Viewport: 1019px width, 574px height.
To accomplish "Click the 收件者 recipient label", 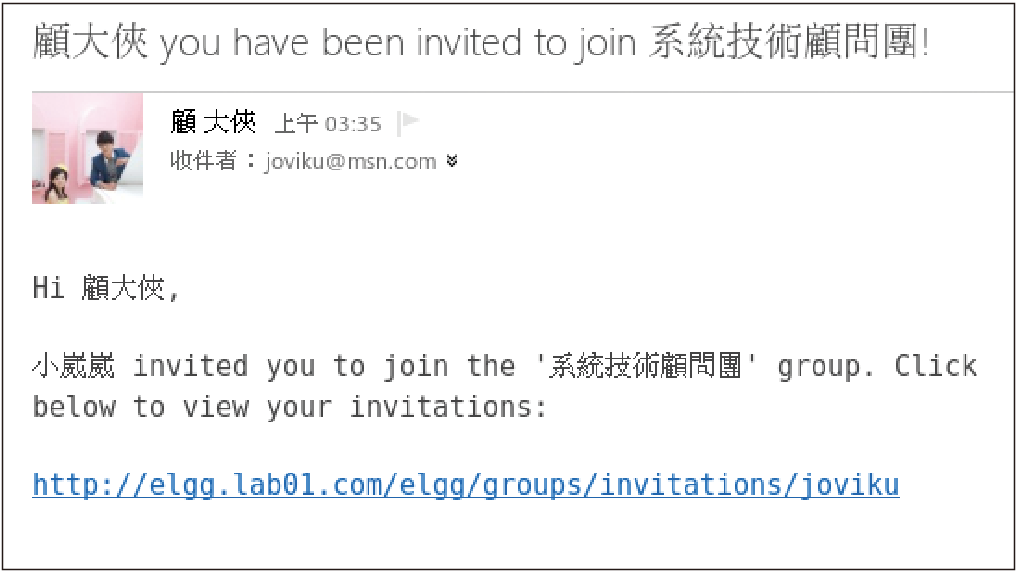I will point(203,161).
